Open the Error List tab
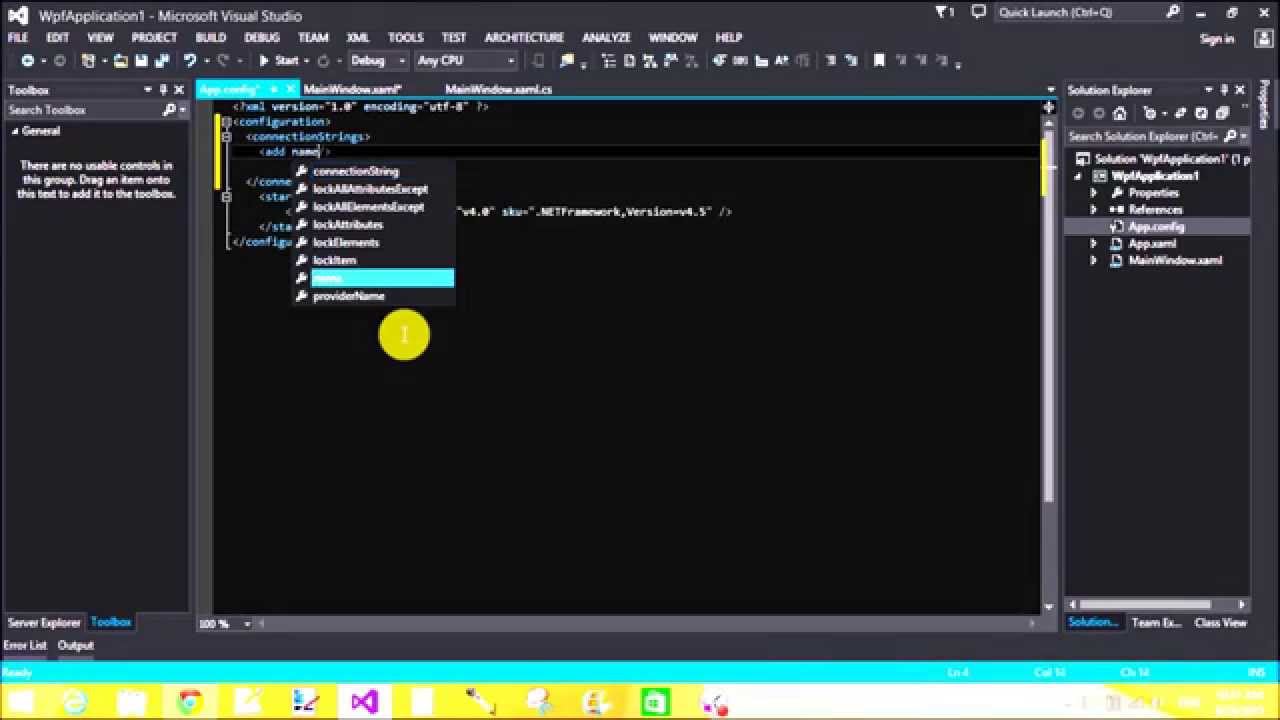Screen dimensions: 1280x720 point(25,645)
